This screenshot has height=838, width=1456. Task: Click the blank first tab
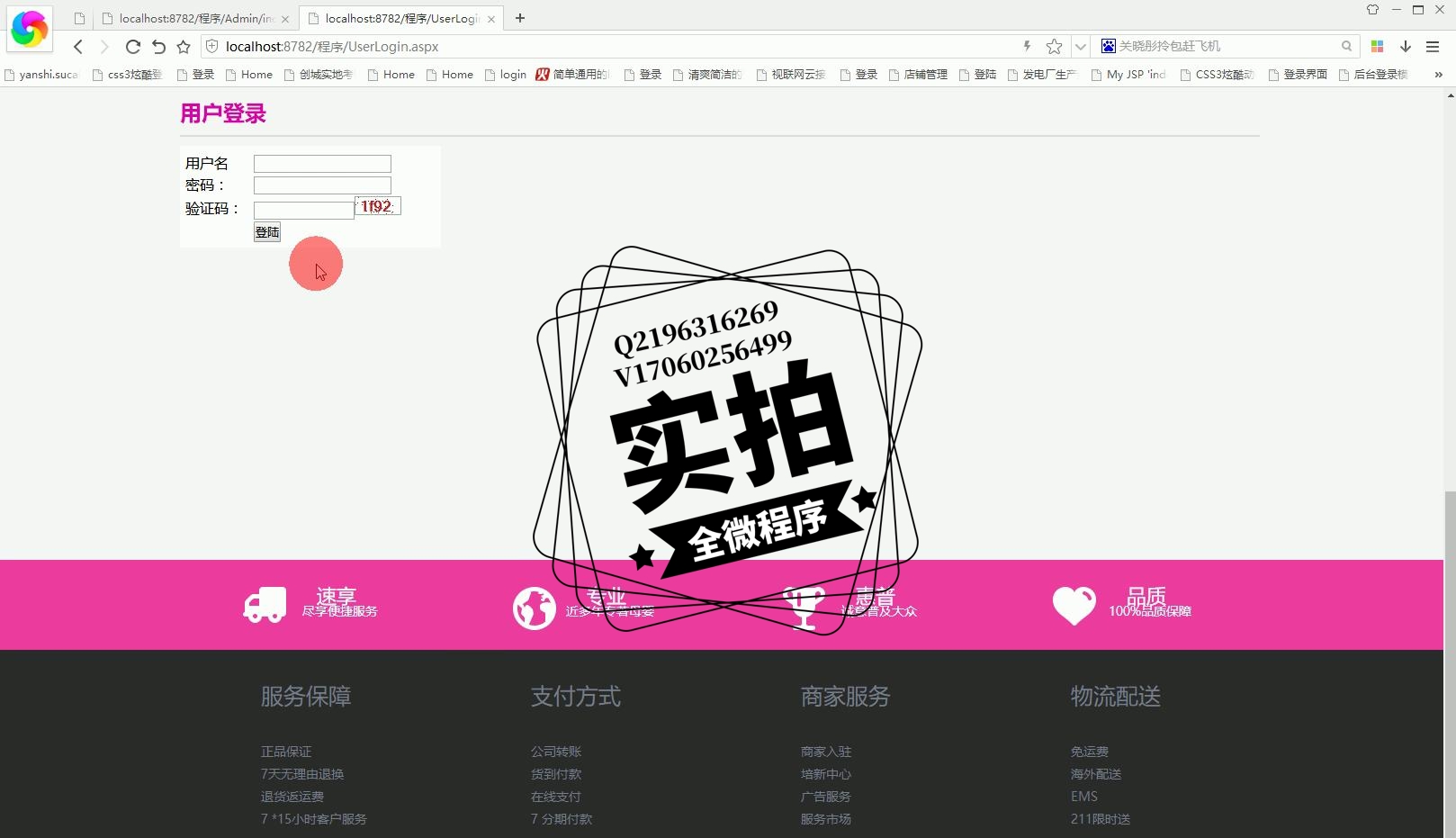point(79,18)
